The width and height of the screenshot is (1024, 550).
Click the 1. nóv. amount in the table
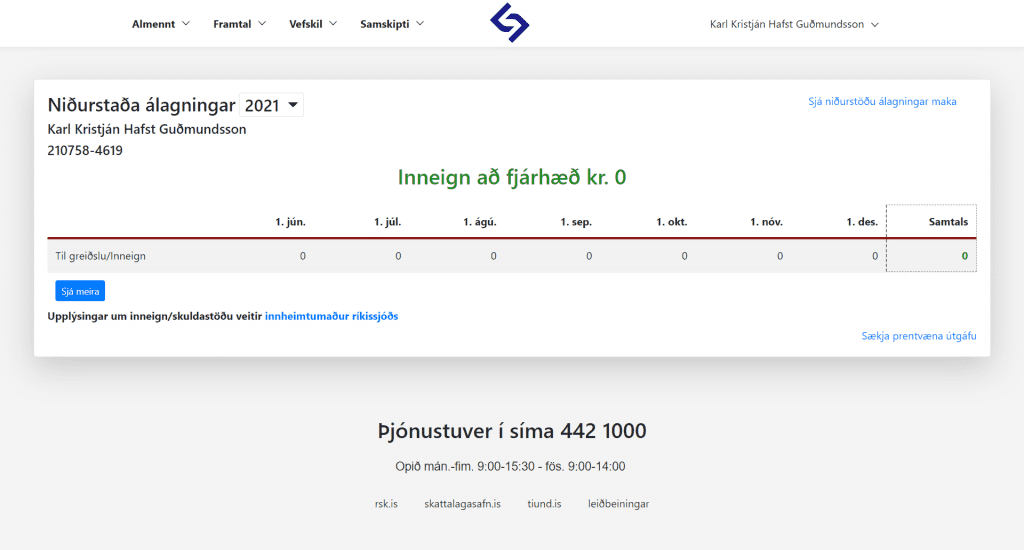780,256
